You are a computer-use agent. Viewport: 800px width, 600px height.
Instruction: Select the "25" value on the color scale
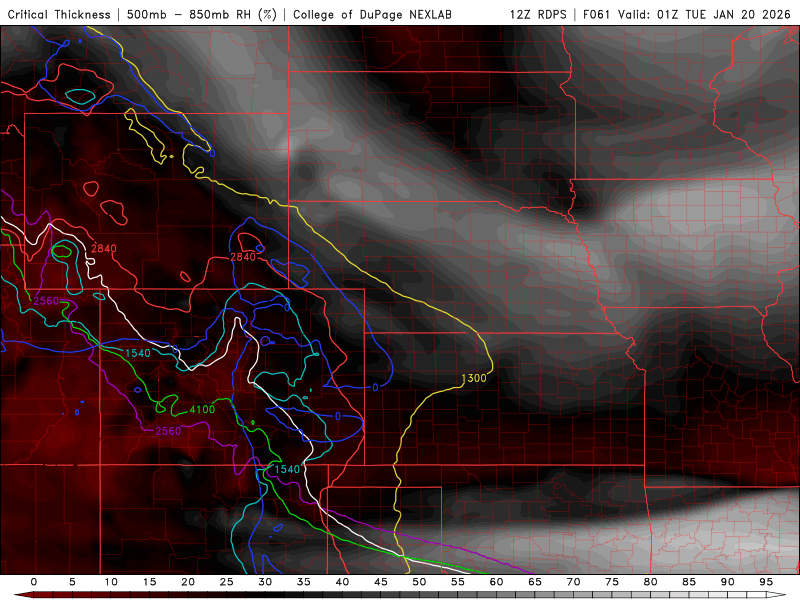click(x=227, y=582)
